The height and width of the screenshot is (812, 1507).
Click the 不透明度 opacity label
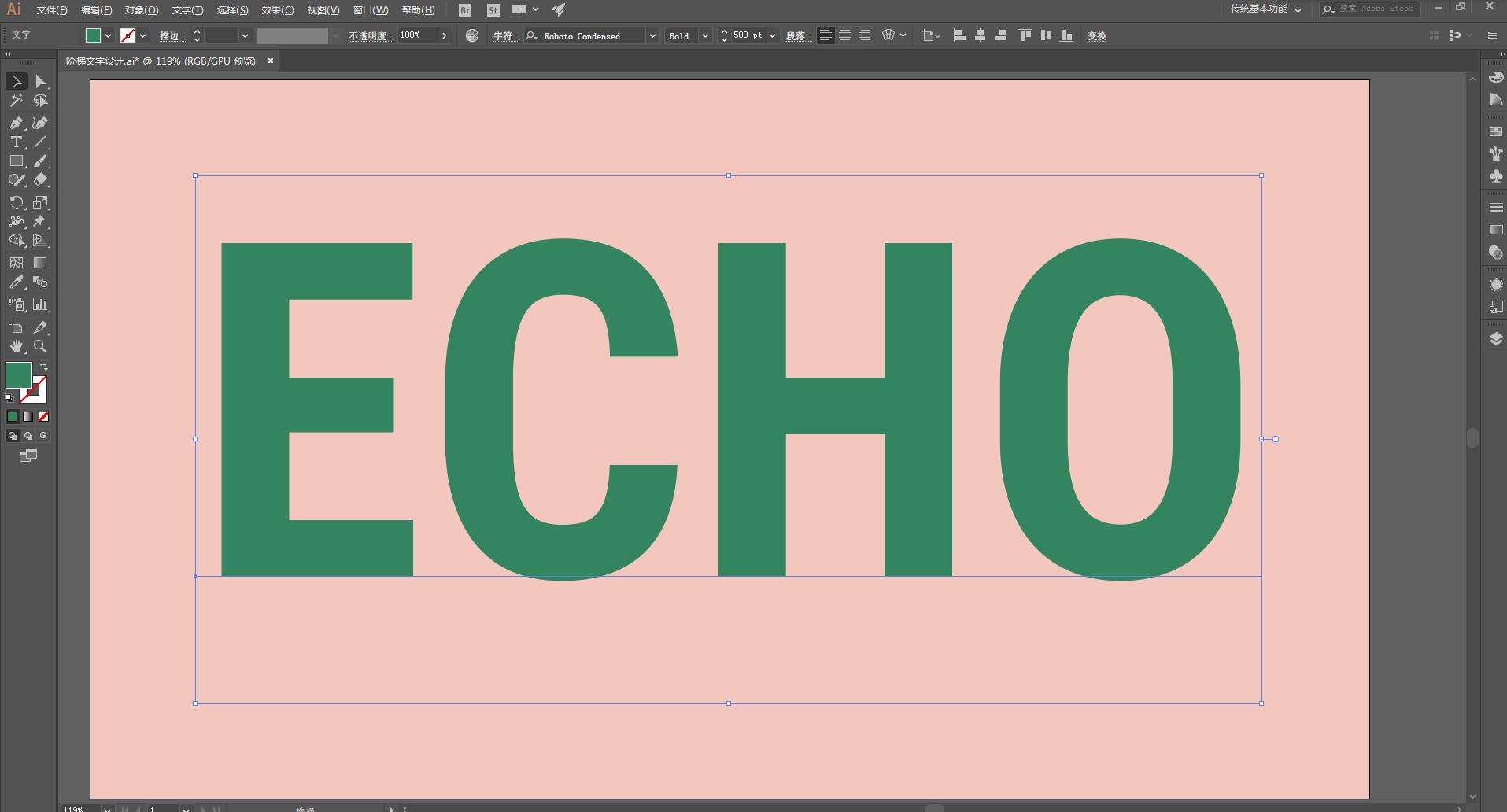click(370, 36)
